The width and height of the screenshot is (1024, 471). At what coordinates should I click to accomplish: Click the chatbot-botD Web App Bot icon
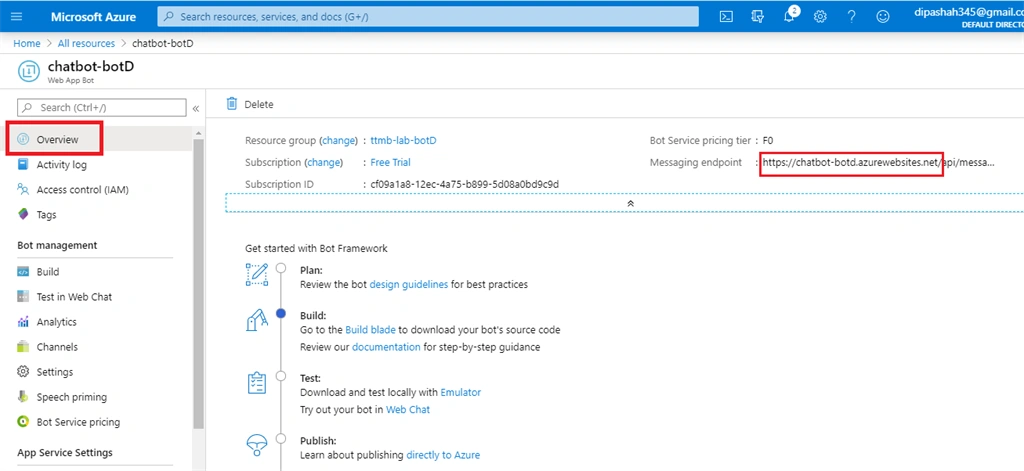29,71
